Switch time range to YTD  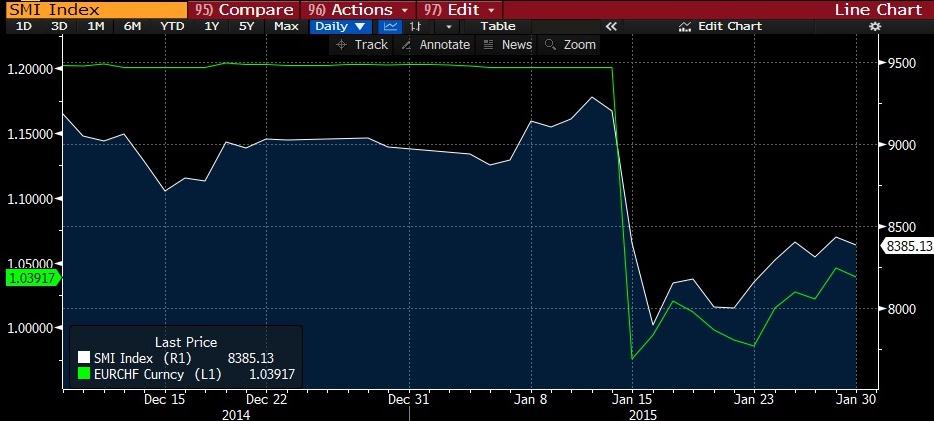pyautogui.click(x=172, y=26)
